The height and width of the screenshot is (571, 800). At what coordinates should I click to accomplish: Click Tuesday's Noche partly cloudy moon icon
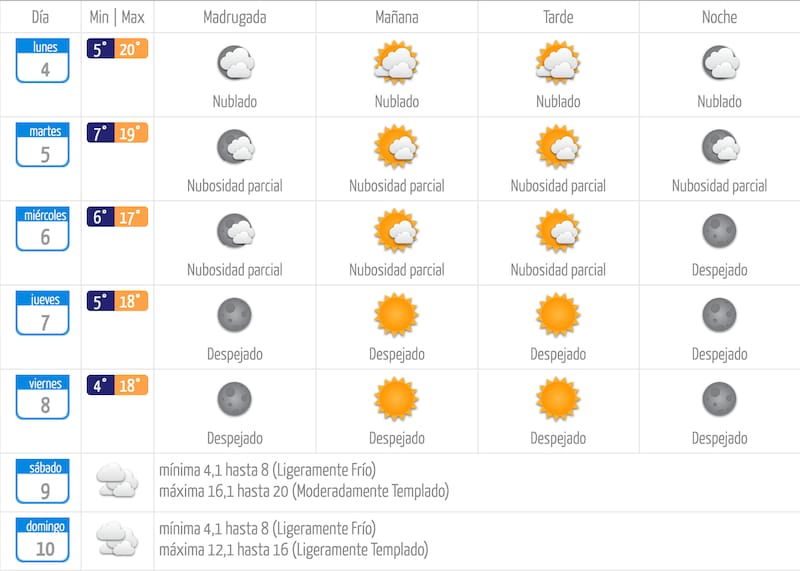pyautogui.click(x=719, y=147)
